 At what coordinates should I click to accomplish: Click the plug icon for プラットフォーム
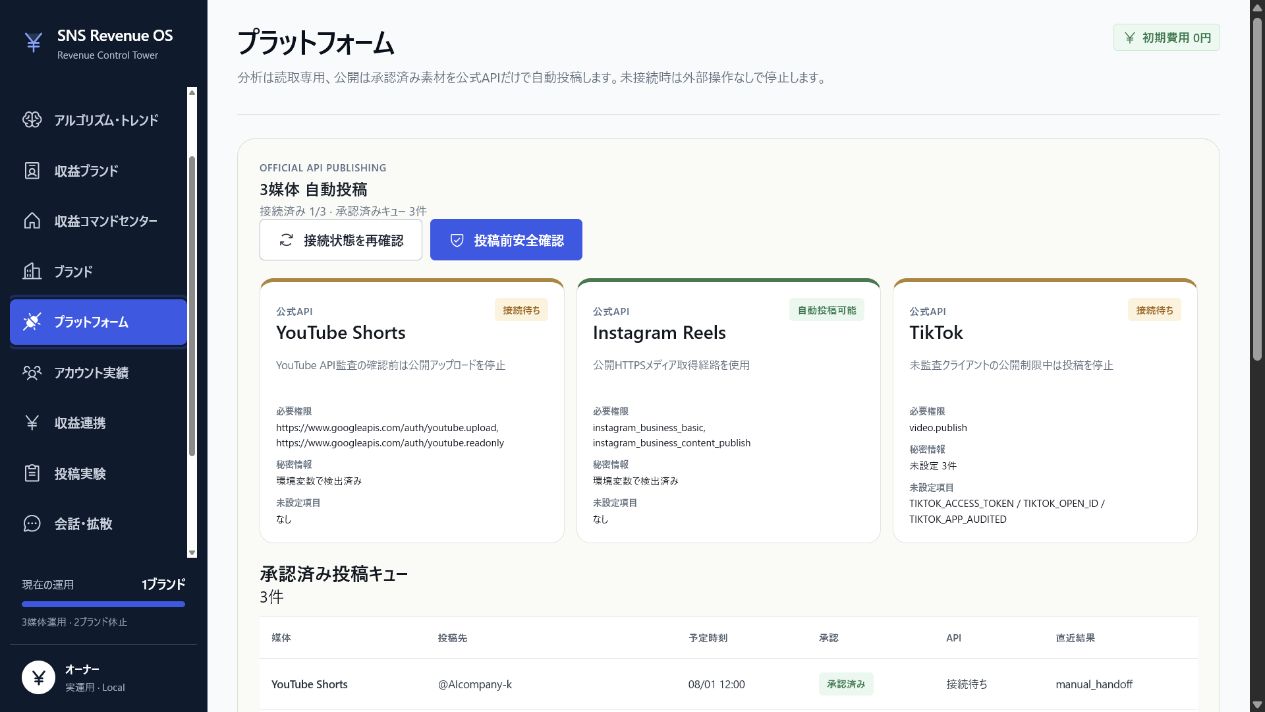(32, 322)
